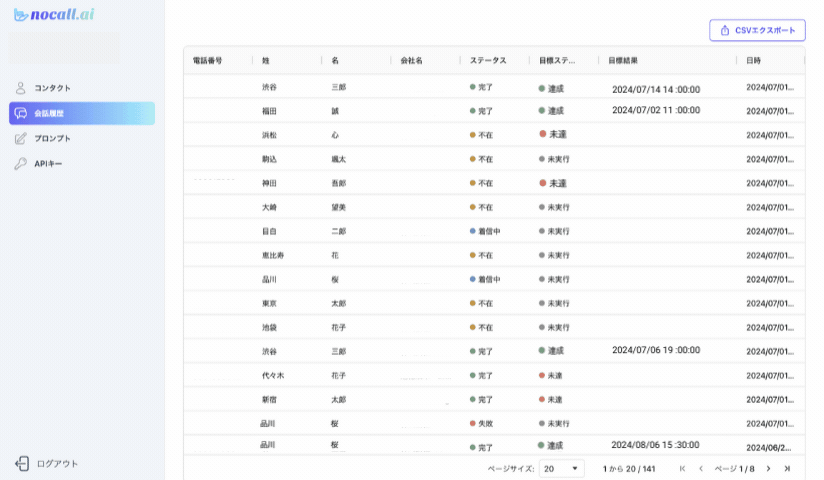Click the conversation history chat icon
The height and width of the screenshot is (480, 824).
click(x=21, y=113)
